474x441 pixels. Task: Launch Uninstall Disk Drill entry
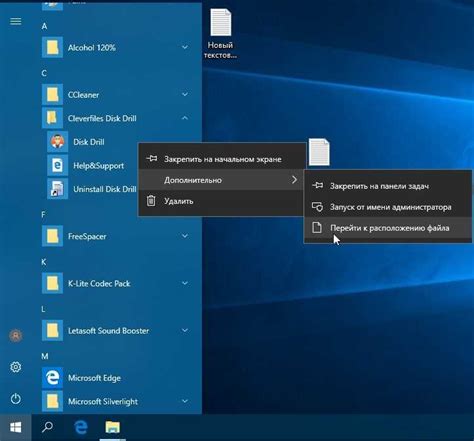92,189
